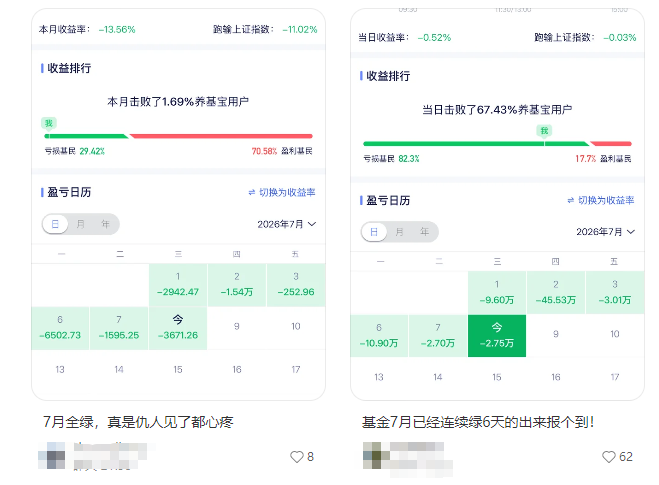Click 17.7% 盈利基民 label
Viewport: 659px width, 485px height.
tap(604, 159)
